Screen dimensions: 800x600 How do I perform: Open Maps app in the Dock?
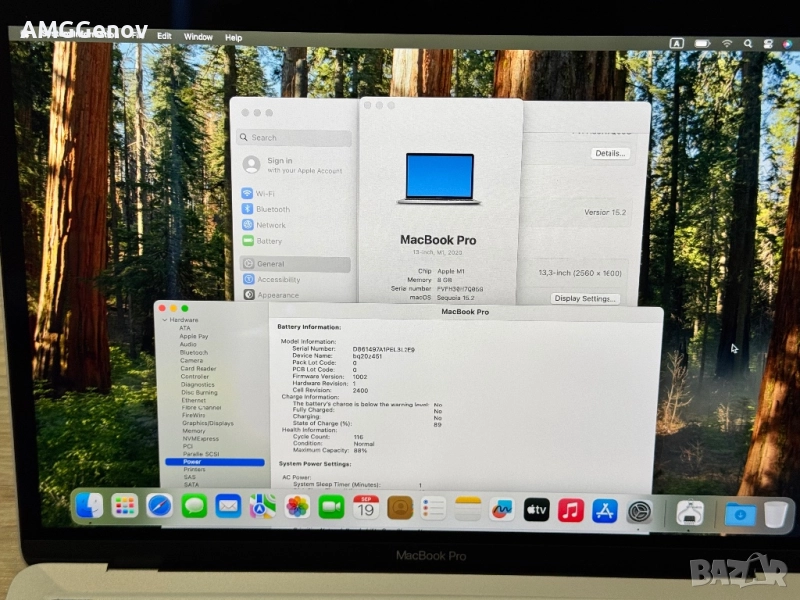click(262, 507)
